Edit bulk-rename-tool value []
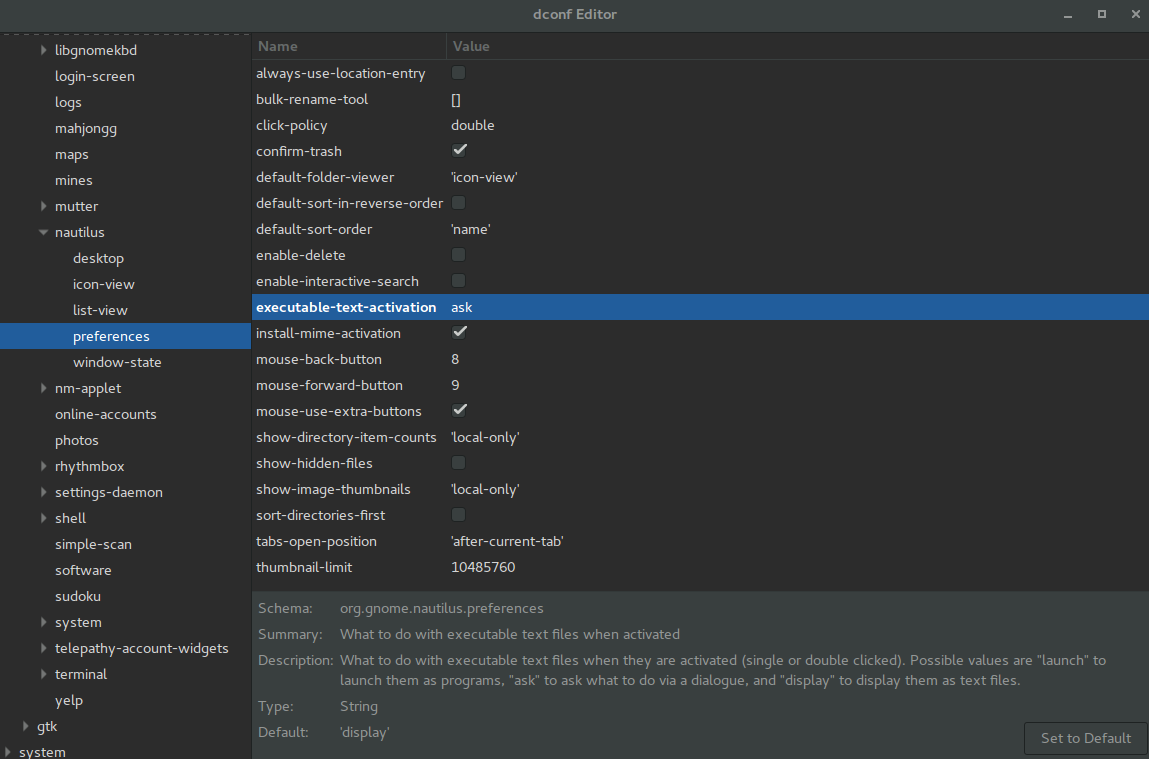Image resolution: width=1149 pixels, height=759 pixels. tap(456, 100)
